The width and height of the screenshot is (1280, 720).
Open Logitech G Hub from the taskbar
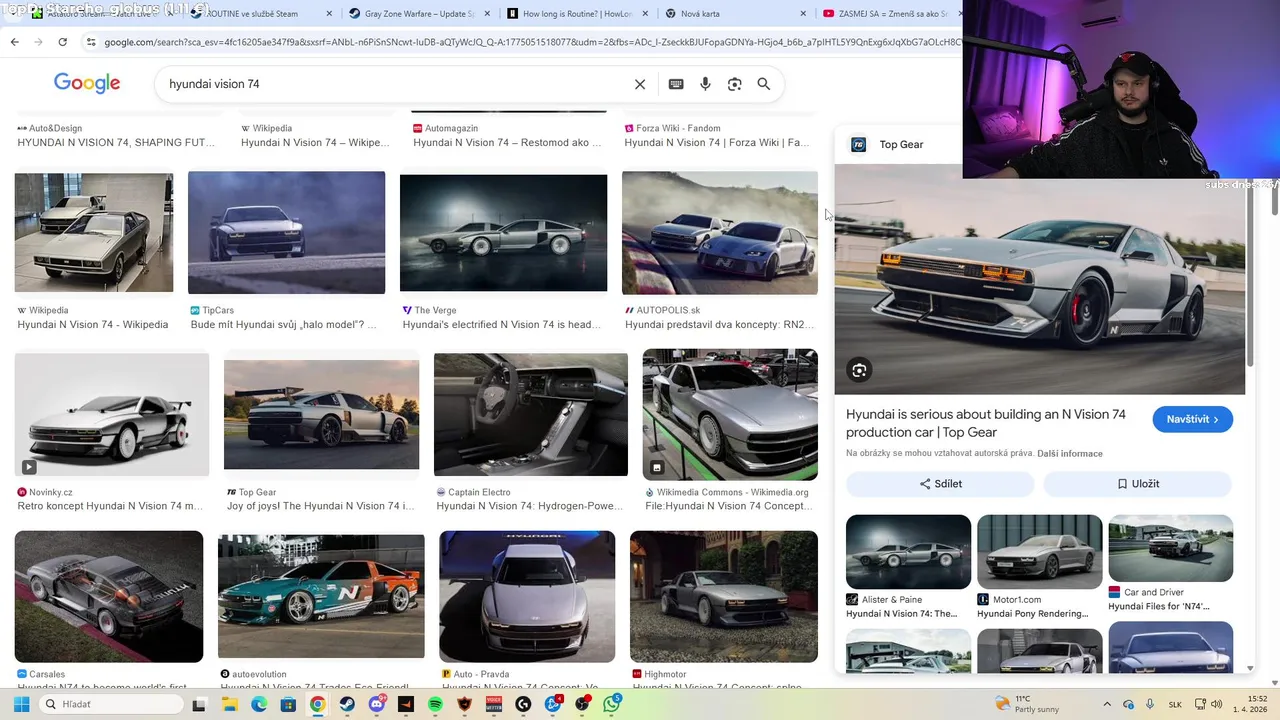(x=523, y=704)
